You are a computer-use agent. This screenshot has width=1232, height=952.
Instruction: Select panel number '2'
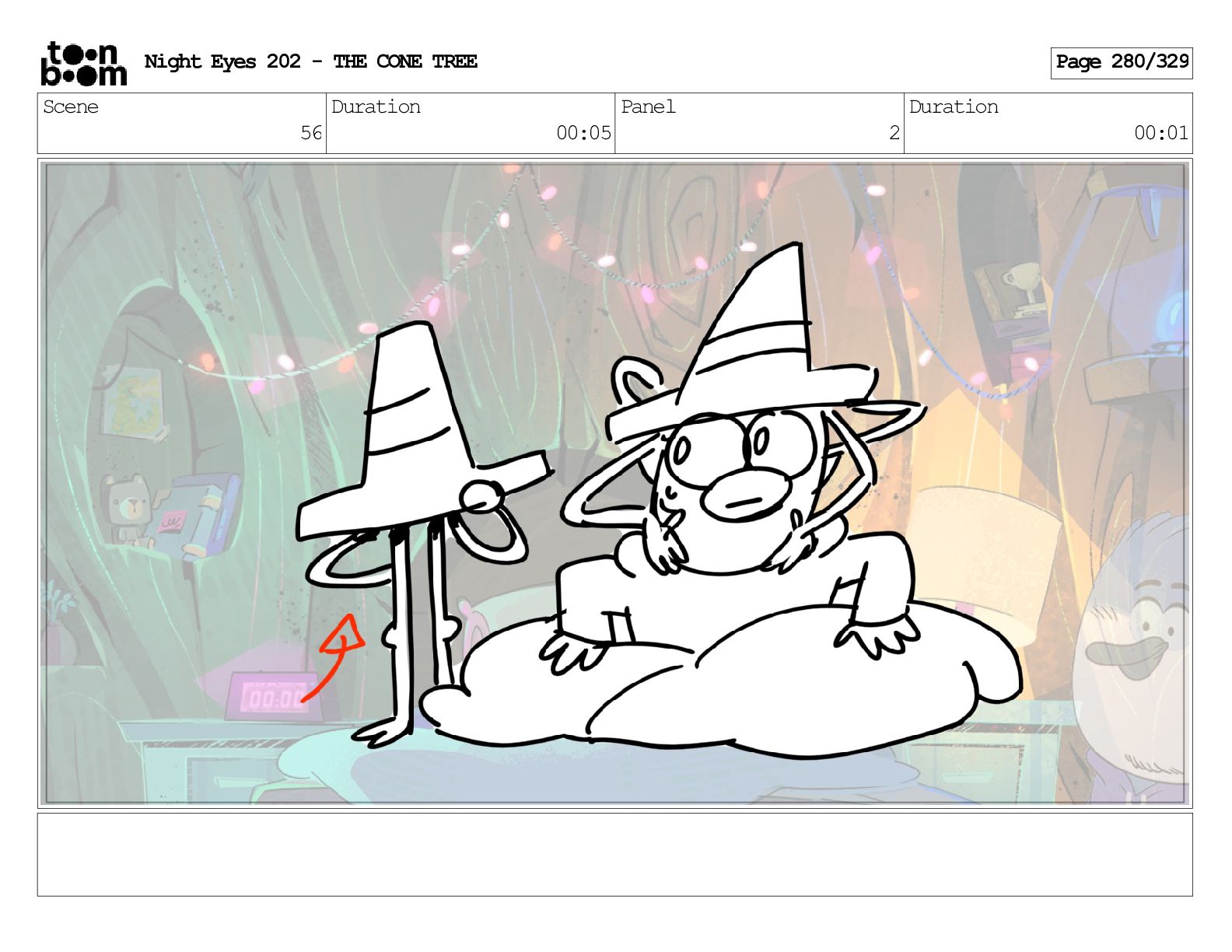point(894,133)
